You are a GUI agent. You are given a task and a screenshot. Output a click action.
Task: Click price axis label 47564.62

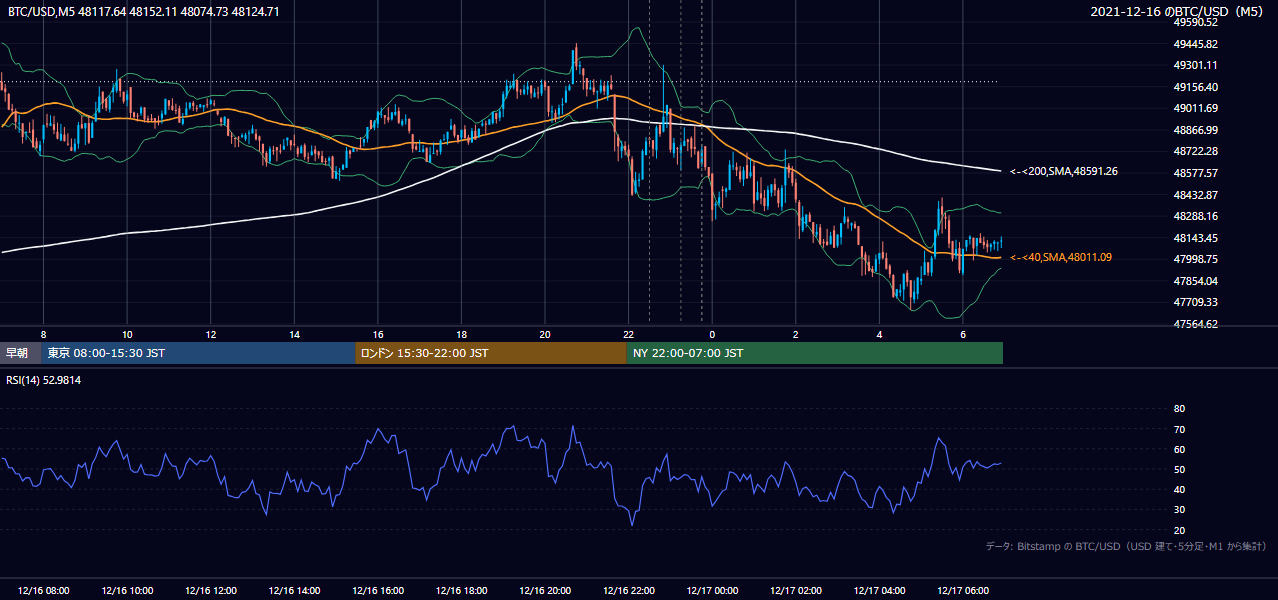click(1195, 324)
